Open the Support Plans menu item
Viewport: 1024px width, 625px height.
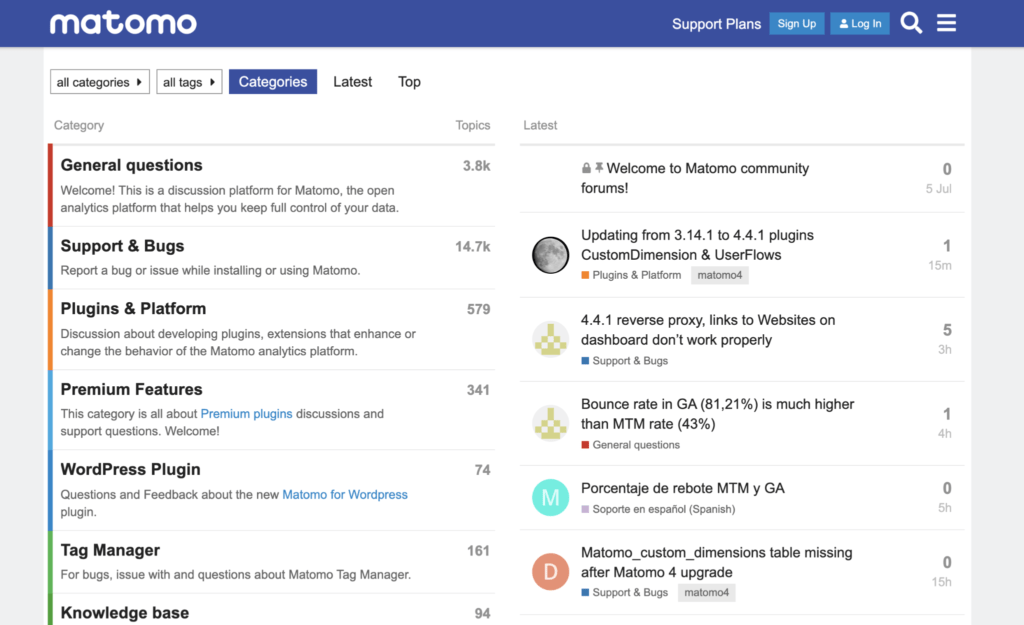point(716,23)
